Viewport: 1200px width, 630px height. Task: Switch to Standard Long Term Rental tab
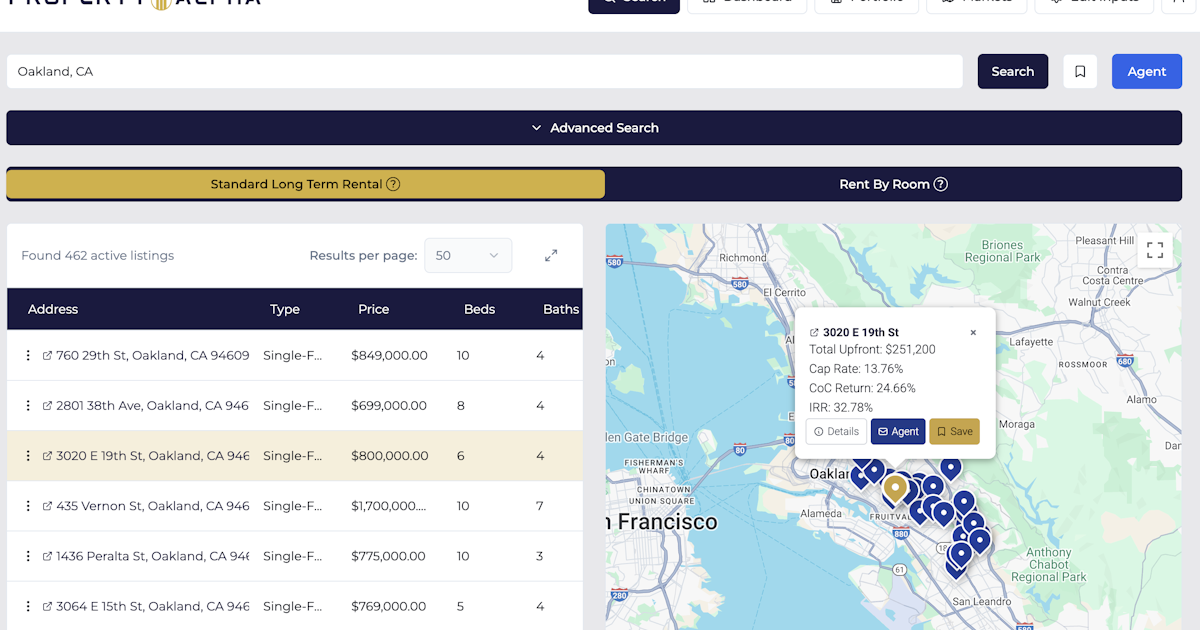[305, 184]
